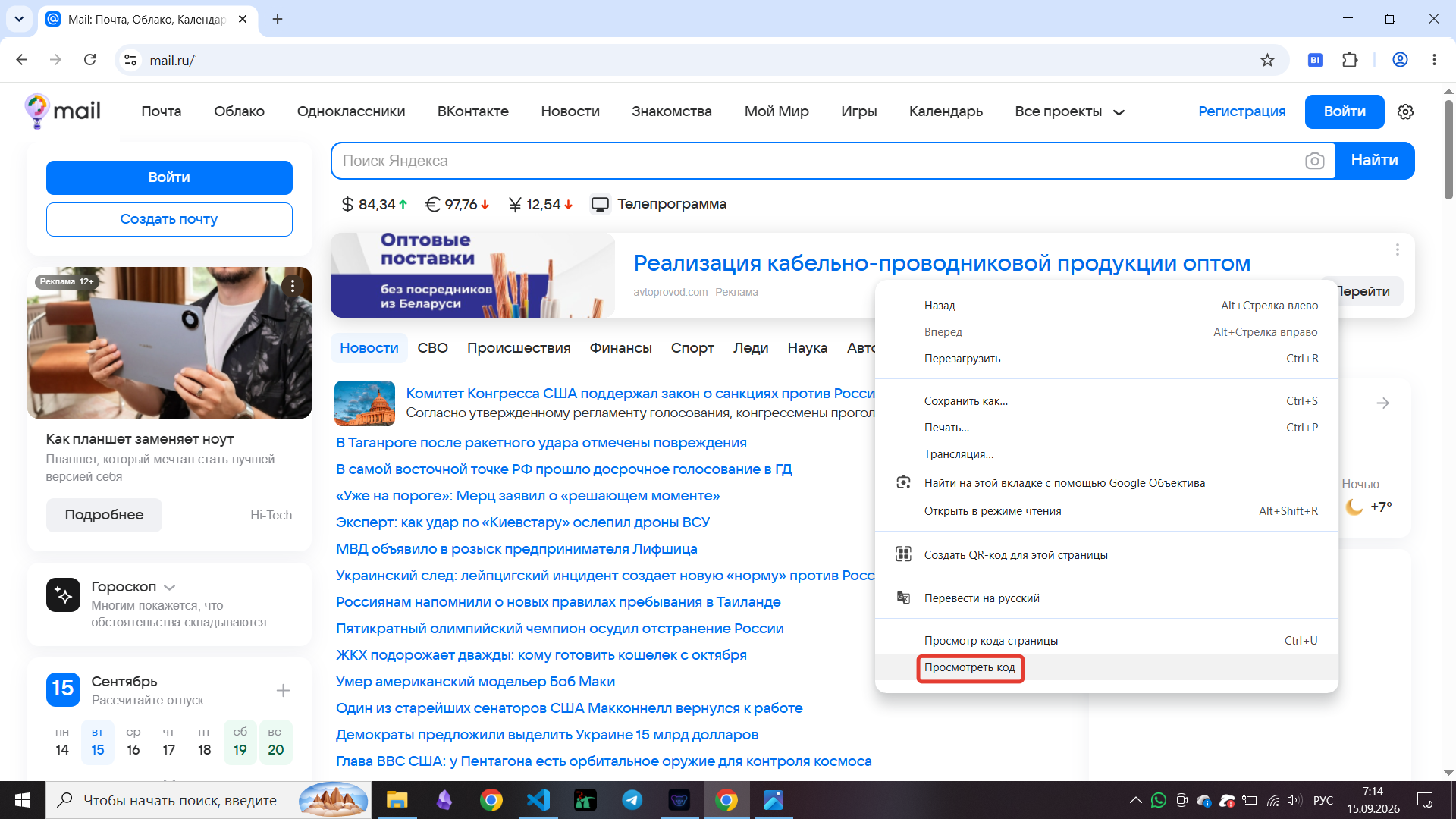Open the notification center icon
This screenshot has width=1456, height=819.
coord(1425,800)
